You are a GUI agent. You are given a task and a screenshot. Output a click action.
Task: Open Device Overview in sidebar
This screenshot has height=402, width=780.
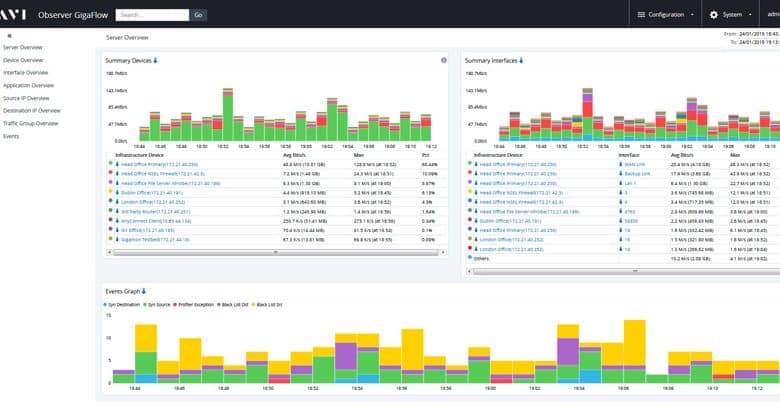tap(23, 60)
